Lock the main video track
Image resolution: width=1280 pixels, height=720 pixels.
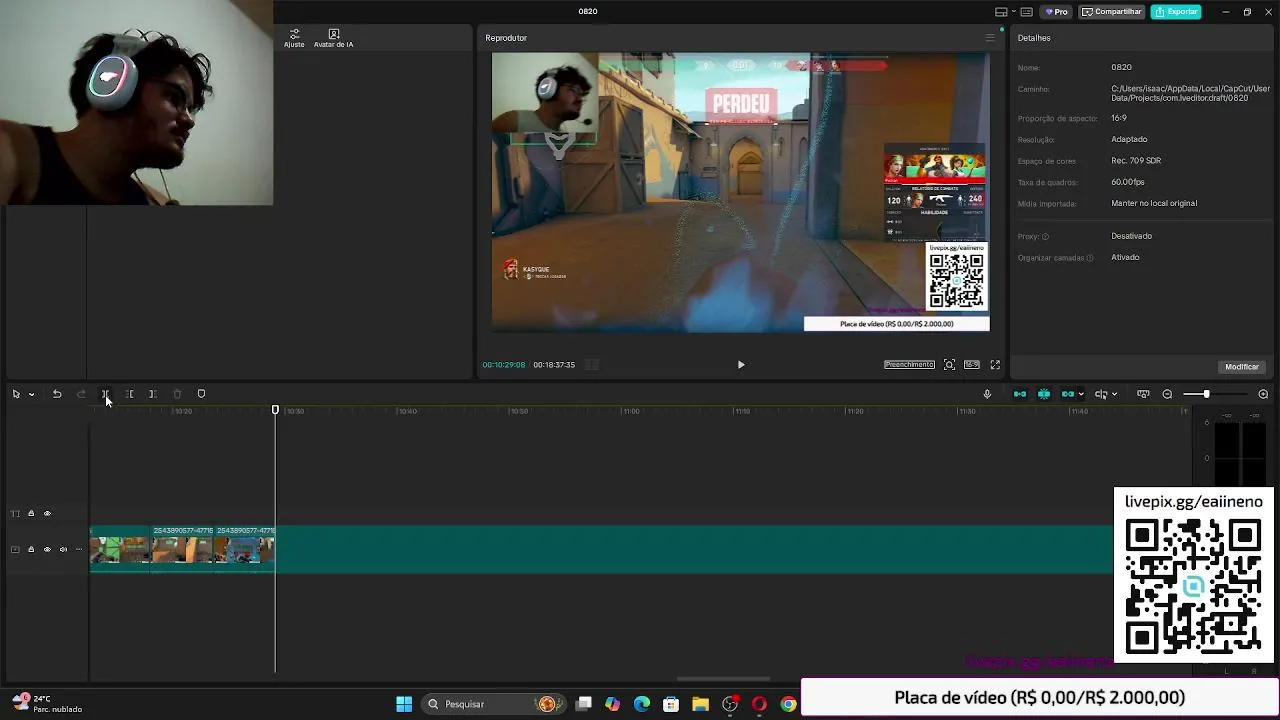(31, 550)
